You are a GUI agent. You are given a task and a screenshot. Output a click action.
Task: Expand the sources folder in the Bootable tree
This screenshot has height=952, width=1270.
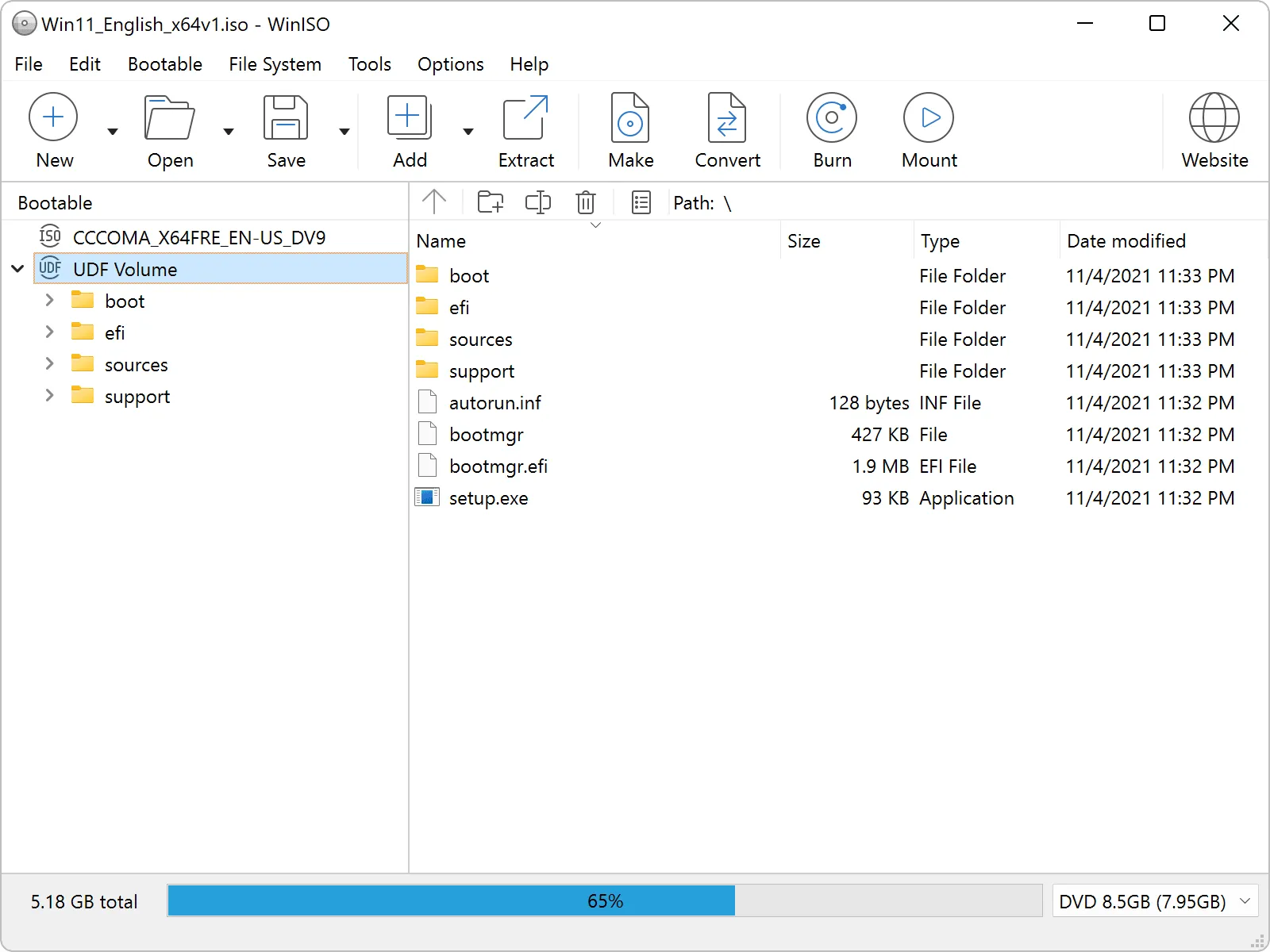coord(49,363)
